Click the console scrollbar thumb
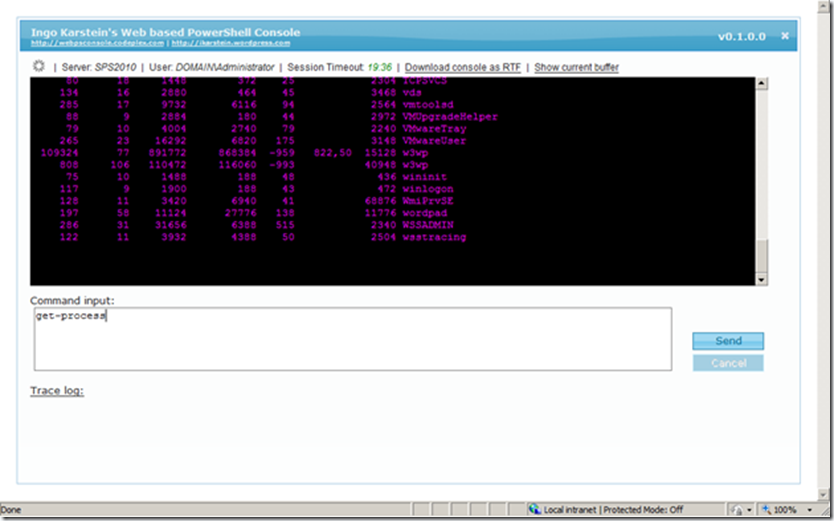Viewport: 834px width, 521px height. (x=762, y=256)
